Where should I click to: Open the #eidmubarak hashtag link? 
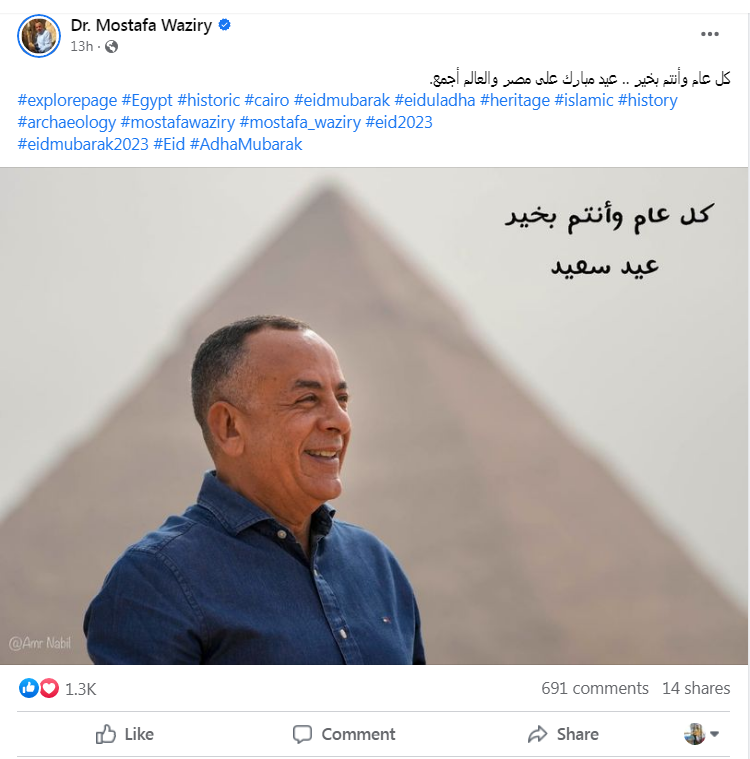tap(341, 100)
